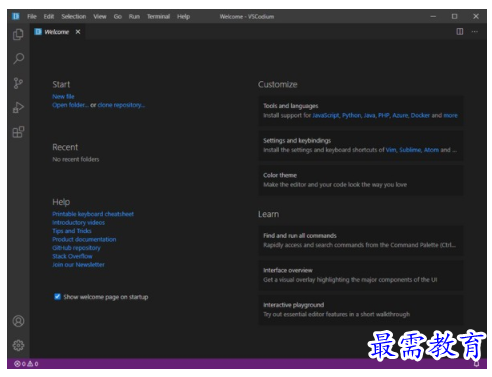
Task: Open the View menu
Action: pyautogui.click(x=100, y=16)
